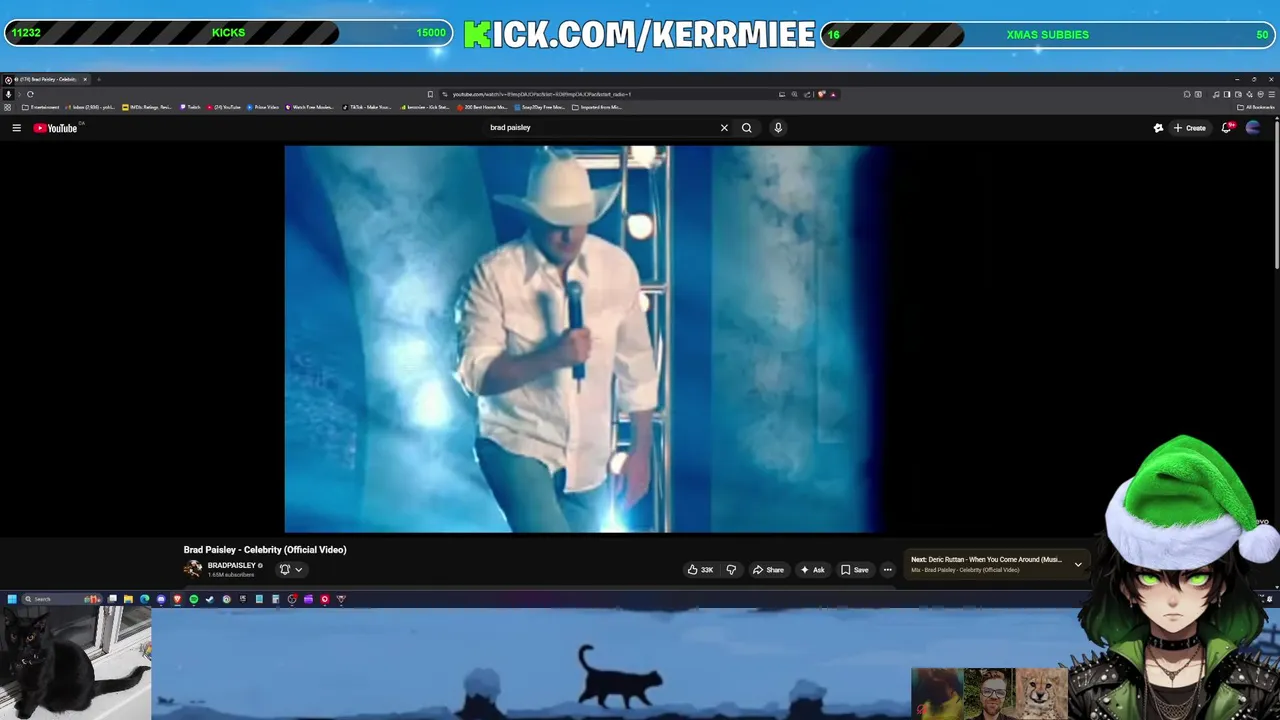The image size is (1280, 720).
Task: Open the Prime Video bookmark
Action: point(263,107)
